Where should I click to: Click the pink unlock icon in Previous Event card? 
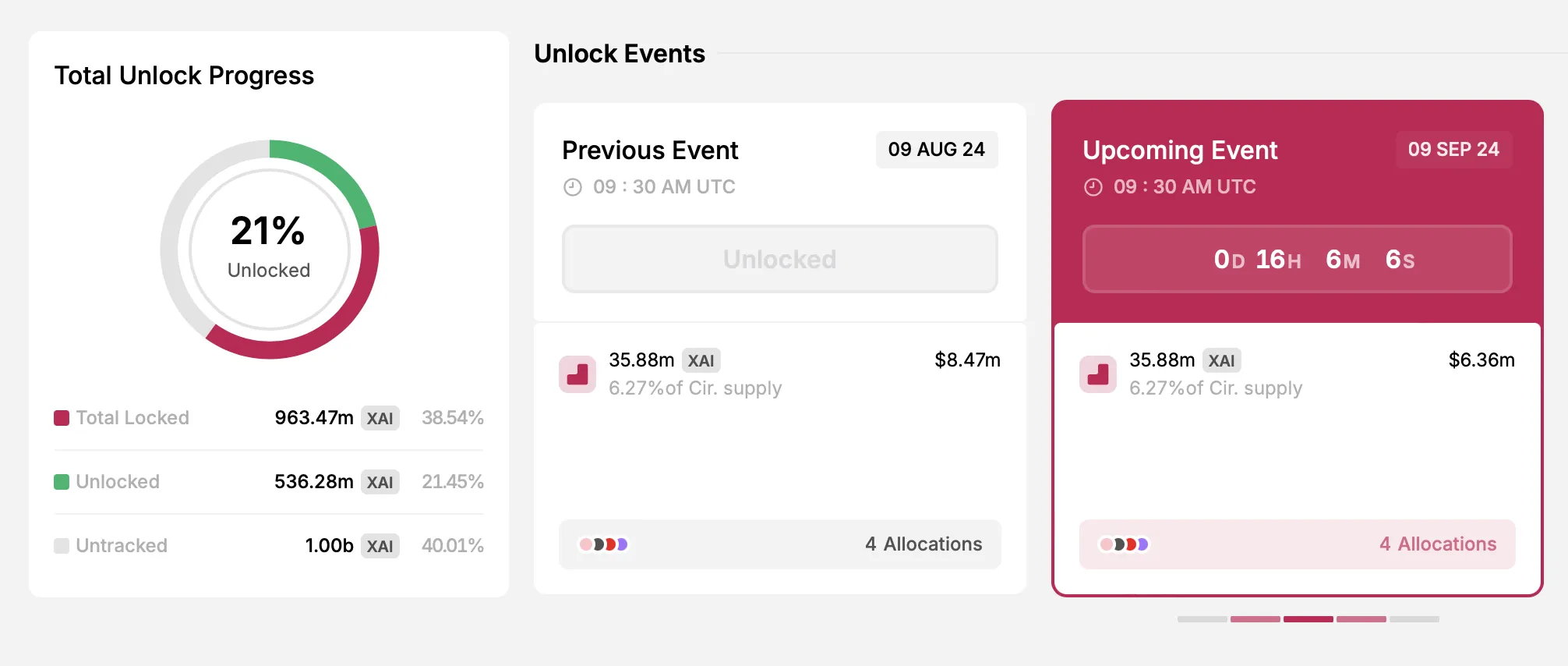[577, 374]
